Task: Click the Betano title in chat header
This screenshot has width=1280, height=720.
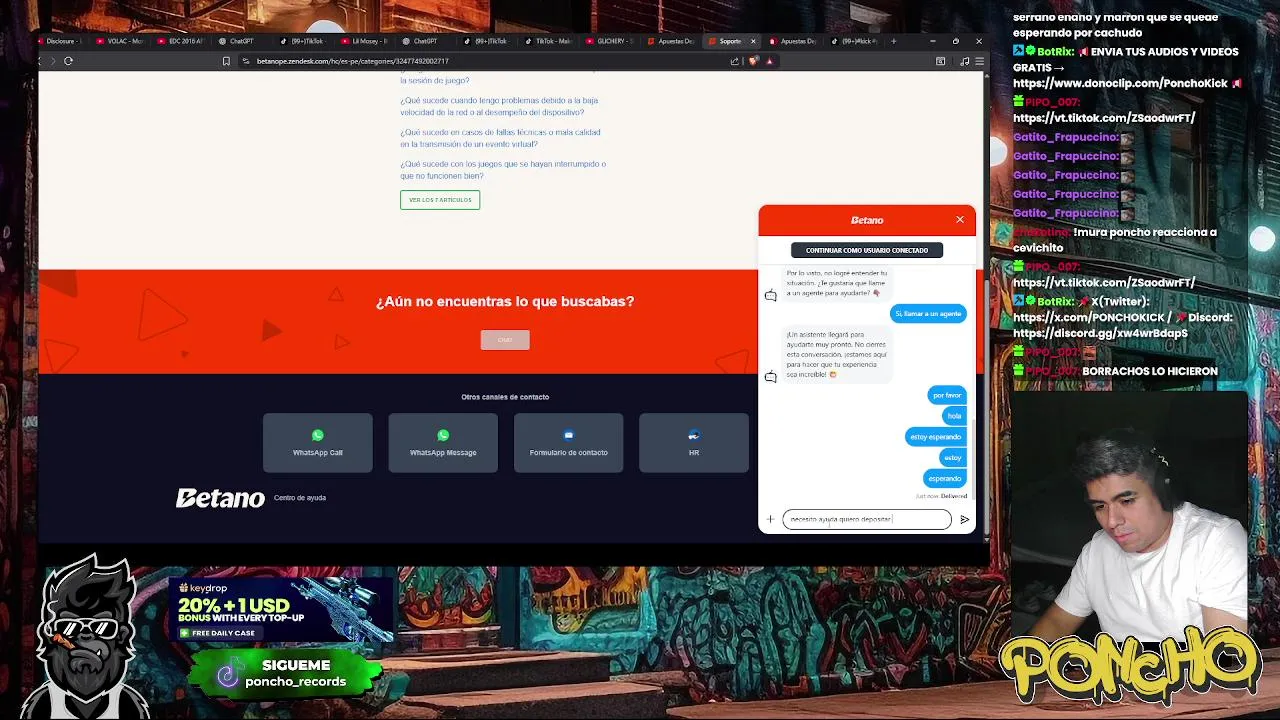Action: [x=867, y=220]
